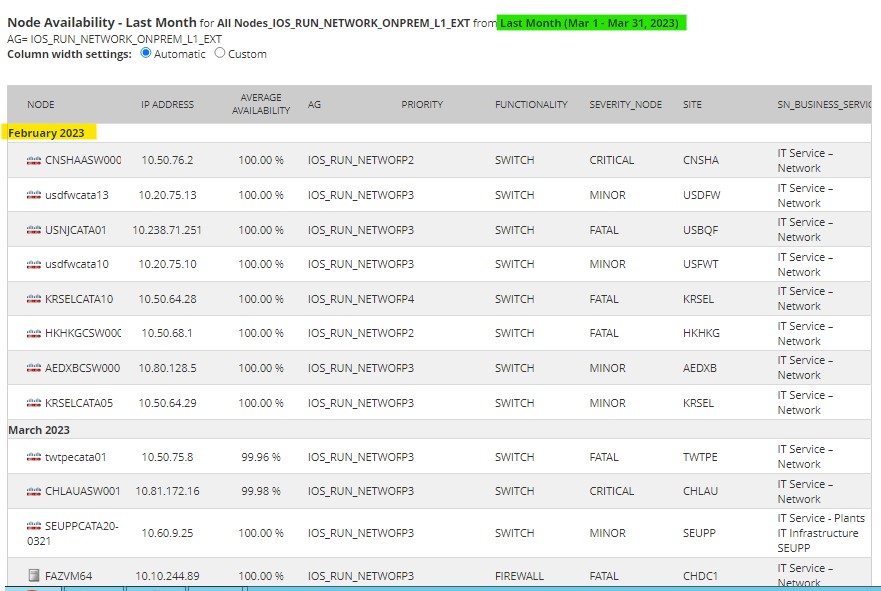Click the switch icon next to KRSELCATA10
The width and height of the screenshot is (881, 591).
[34, 299]
